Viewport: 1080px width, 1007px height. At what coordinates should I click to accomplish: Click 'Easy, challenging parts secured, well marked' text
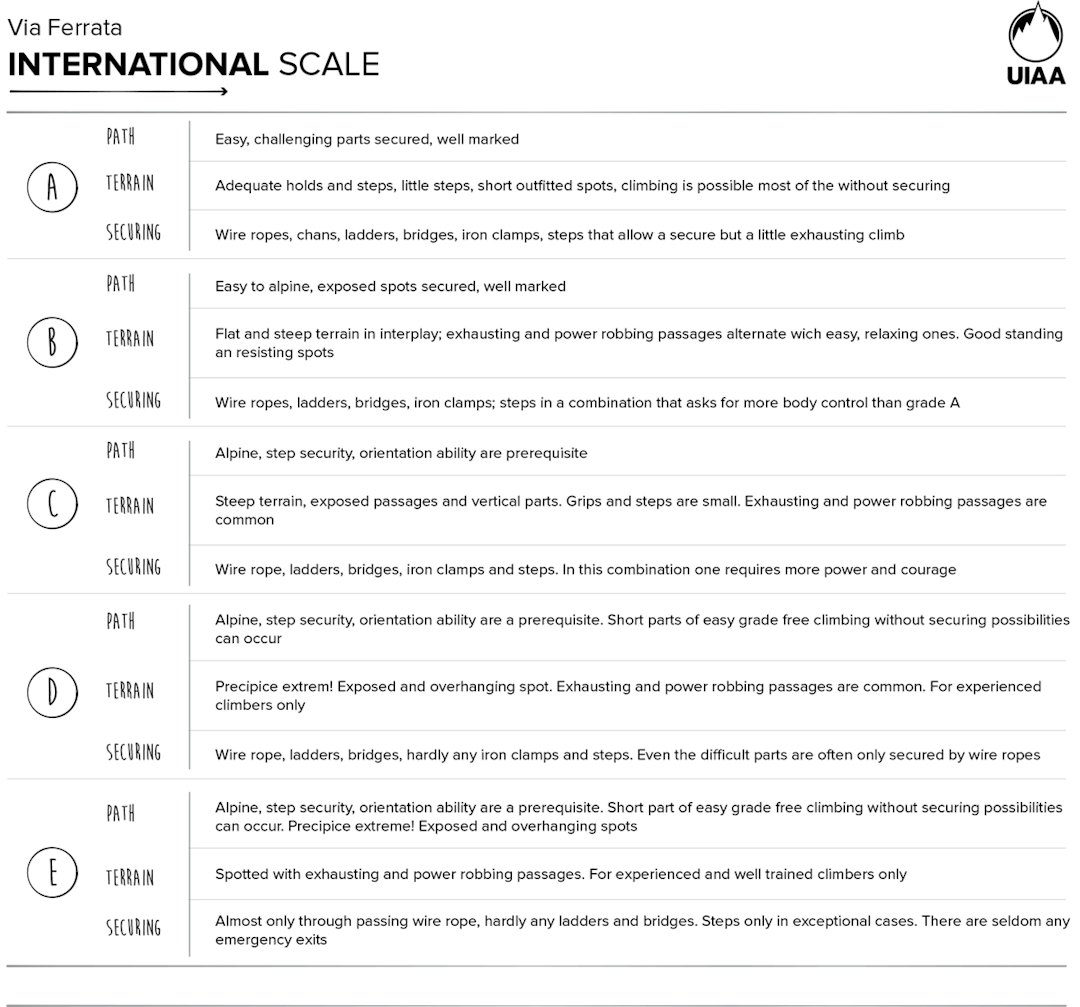367,140
